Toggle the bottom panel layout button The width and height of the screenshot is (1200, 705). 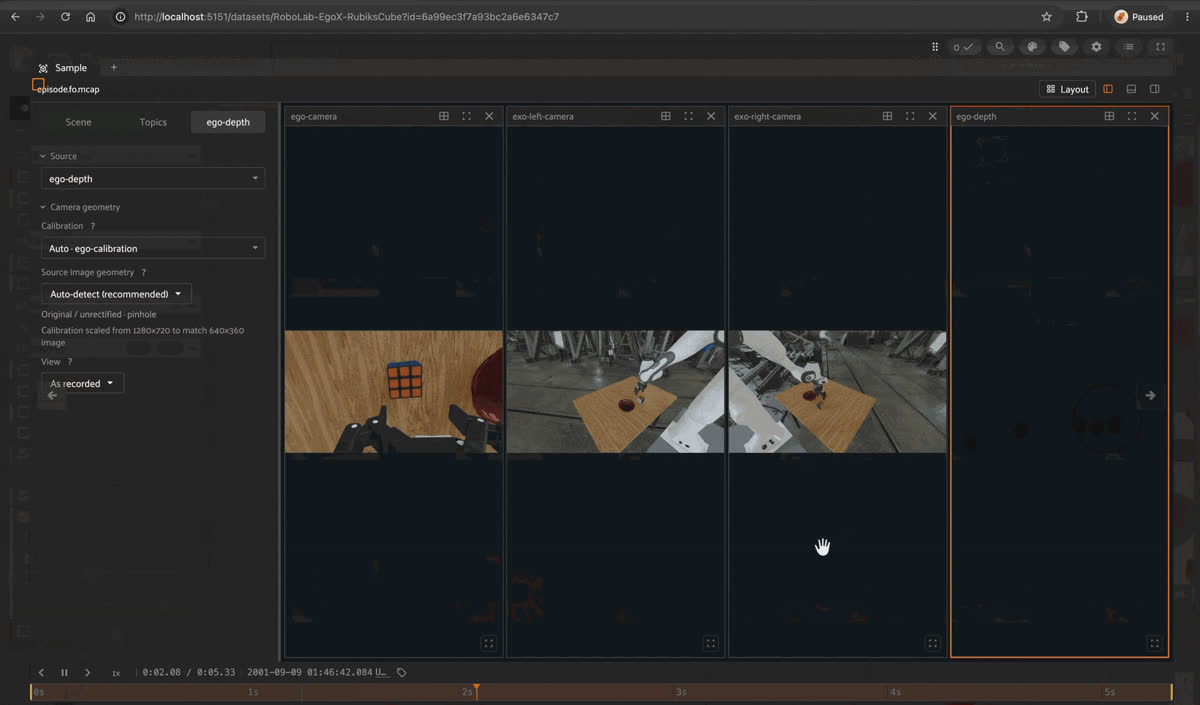tap(1131, 89)
